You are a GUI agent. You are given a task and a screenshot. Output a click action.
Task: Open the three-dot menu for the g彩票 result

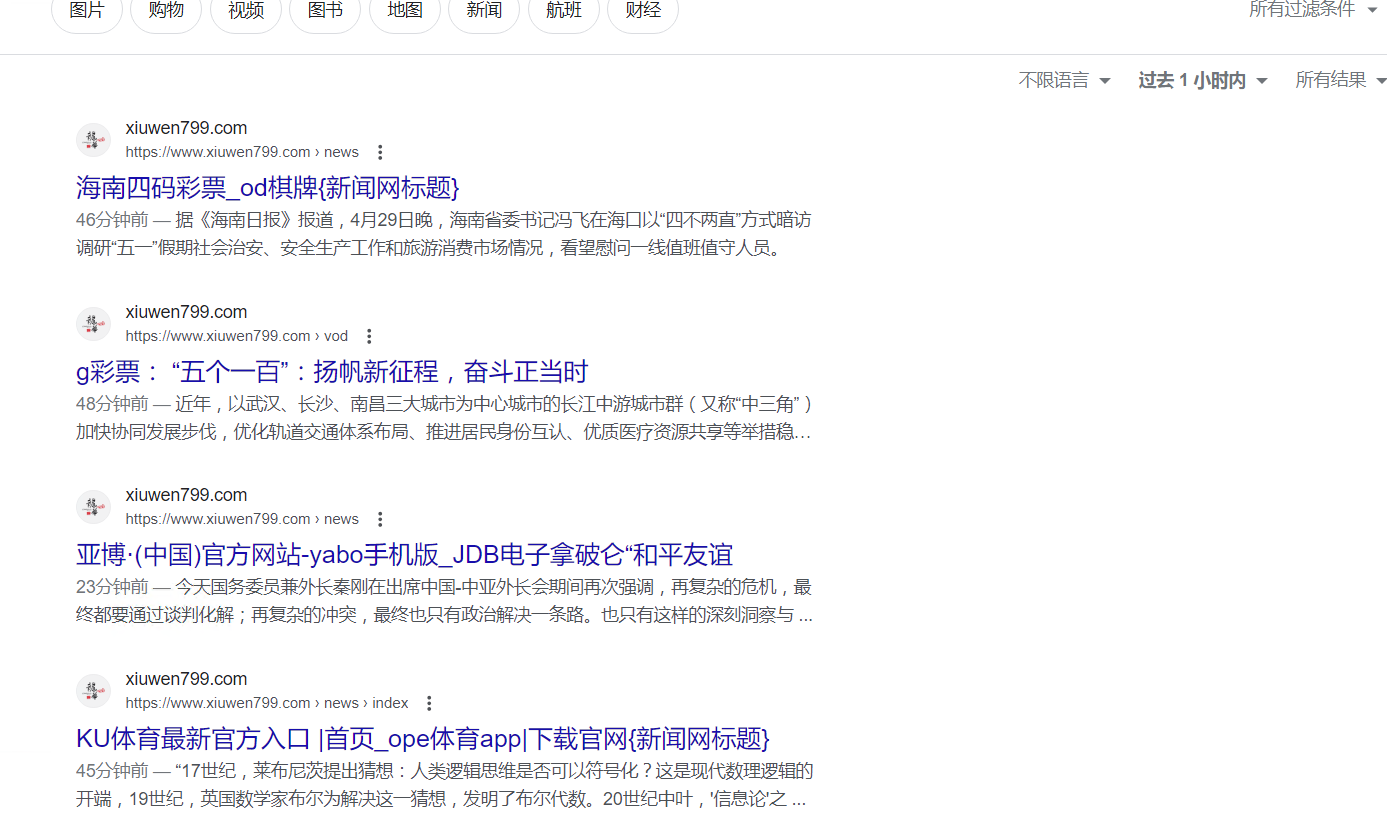pos(369,336)
